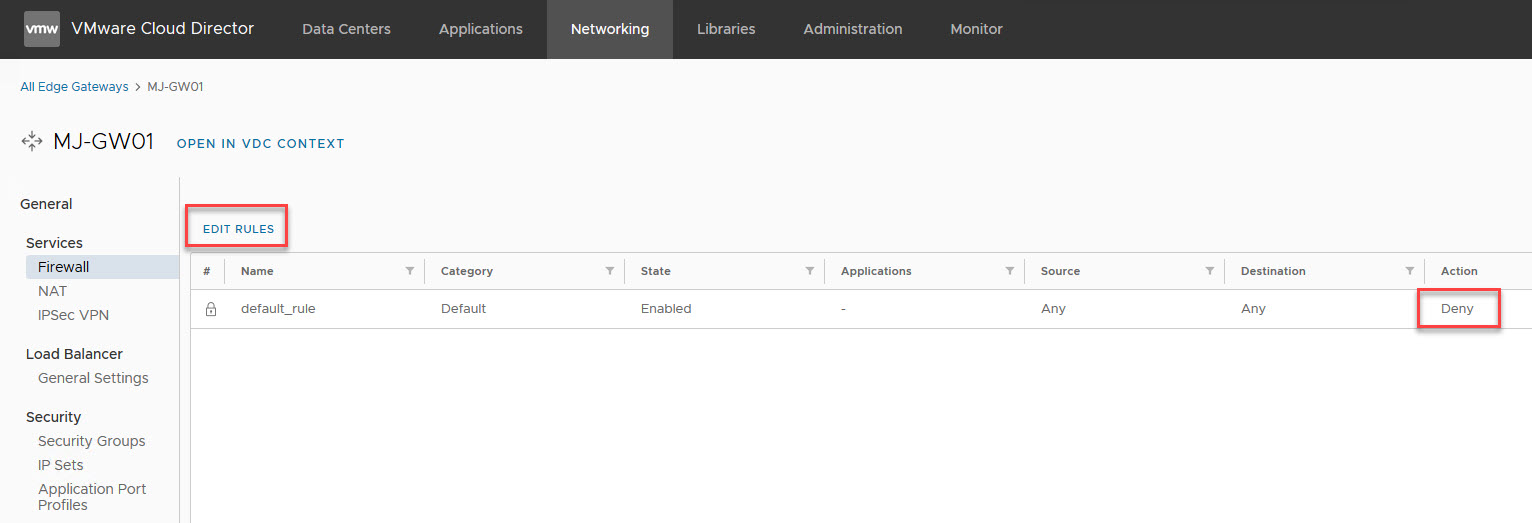Open the Source column filter icon
The width and height of the screenshot is (1532, 523).
pos(1209,271)
